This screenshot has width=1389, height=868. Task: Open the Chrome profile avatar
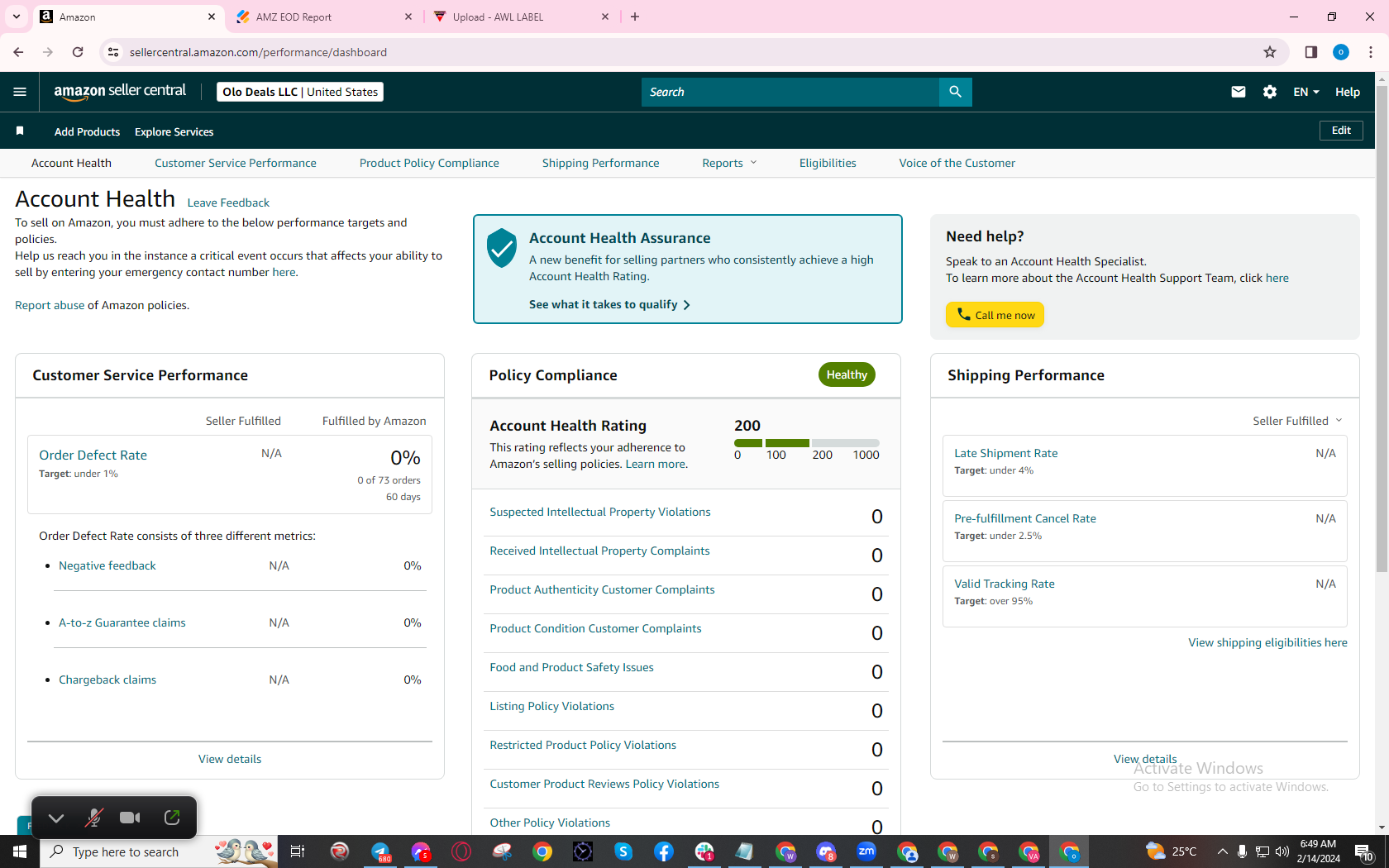point(1341,52)
